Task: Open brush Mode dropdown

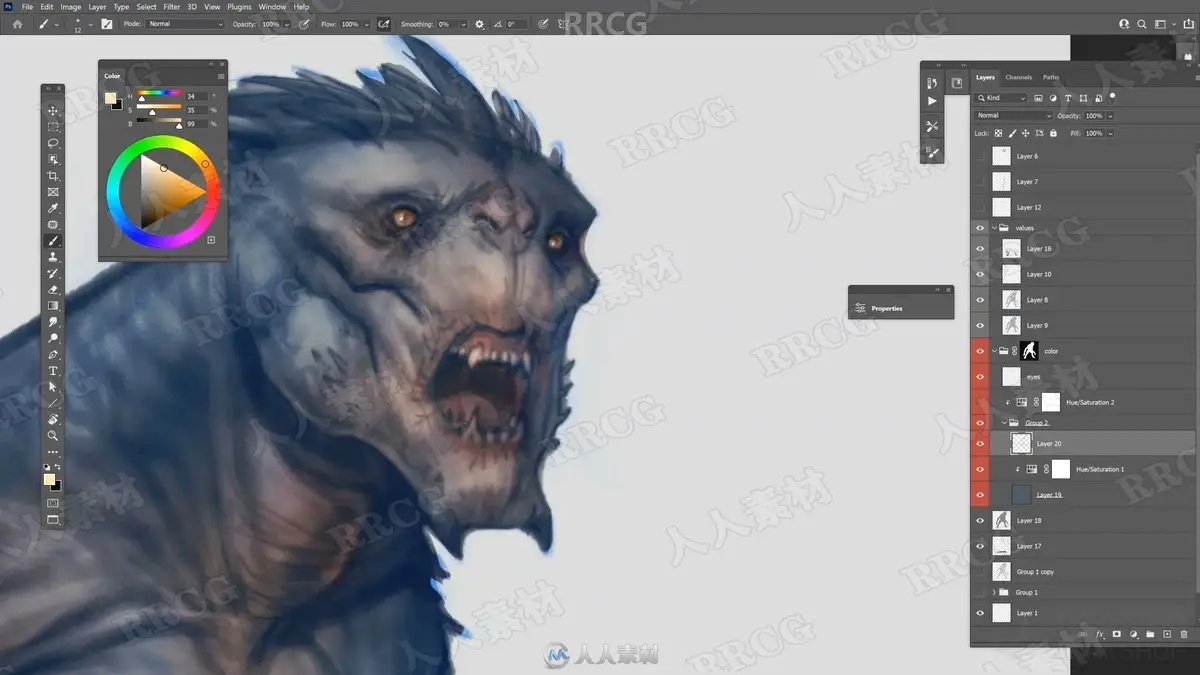Action: pyautogui.click(x=185, y=24)
